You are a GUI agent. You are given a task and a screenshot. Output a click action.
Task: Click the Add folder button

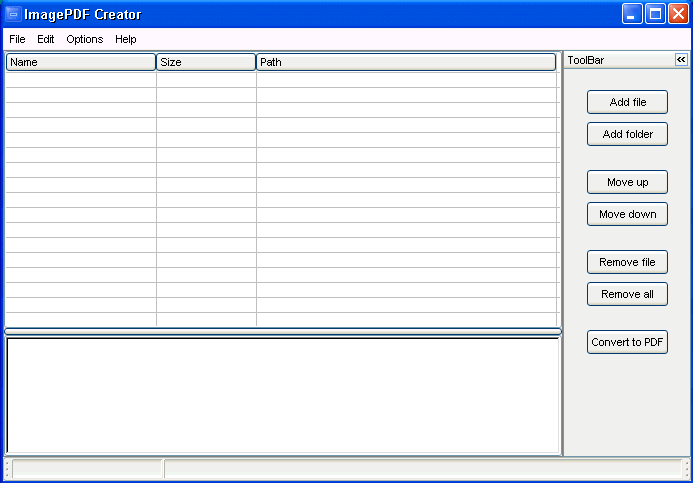click(627, 134)
